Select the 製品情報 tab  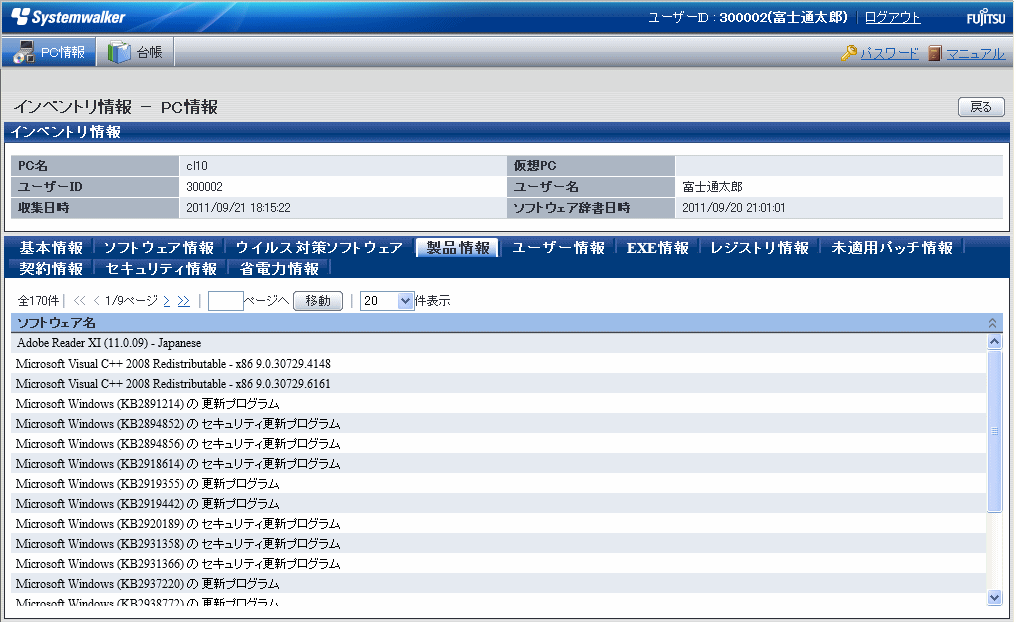(x=457, y=248)
